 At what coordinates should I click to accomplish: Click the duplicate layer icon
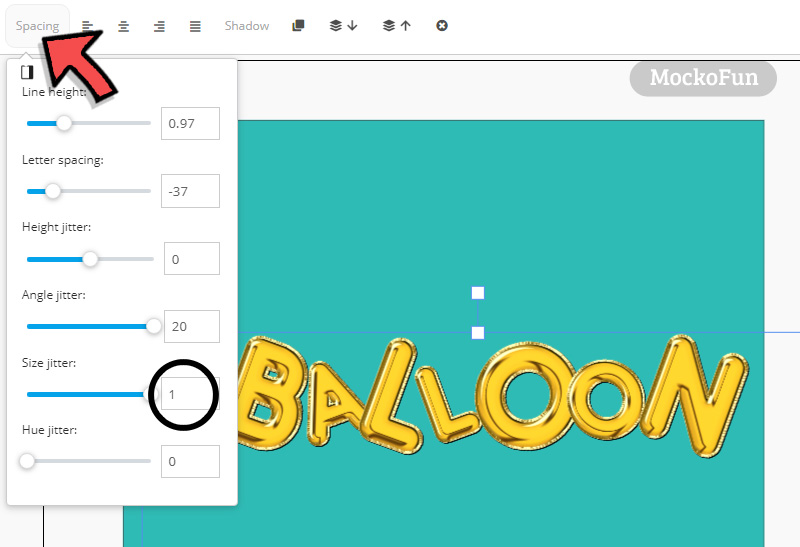coord(298,26)
